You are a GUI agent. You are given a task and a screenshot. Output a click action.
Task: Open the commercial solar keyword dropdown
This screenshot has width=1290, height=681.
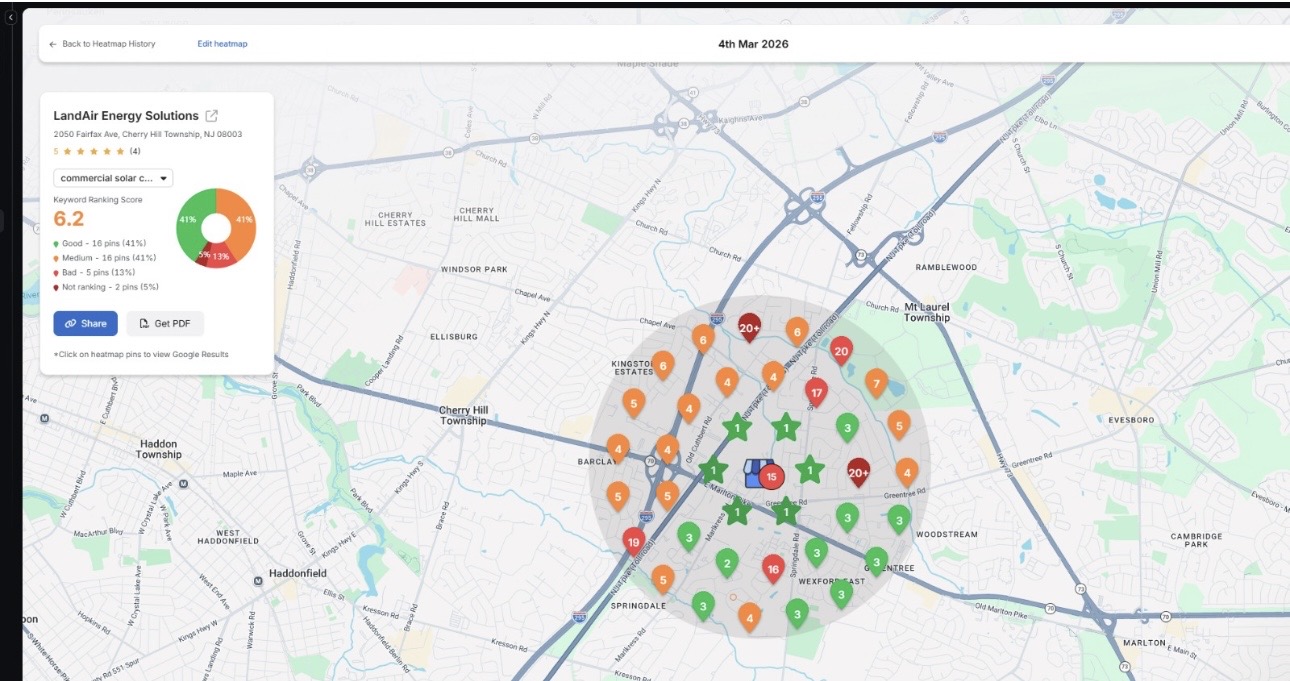pyautogui.click(x=113, y=178)
